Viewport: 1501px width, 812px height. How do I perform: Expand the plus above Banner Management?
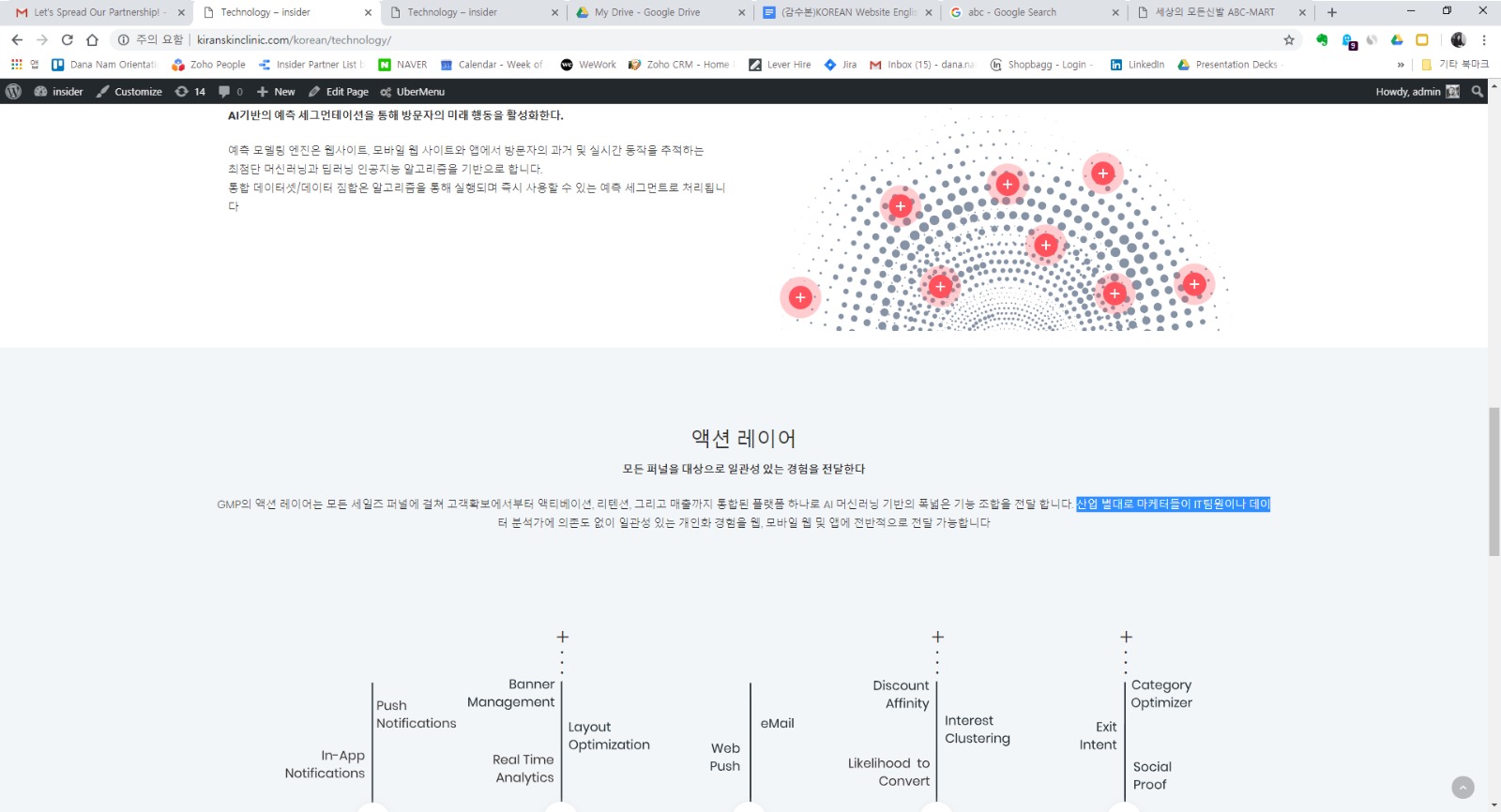tap(563, 638)
